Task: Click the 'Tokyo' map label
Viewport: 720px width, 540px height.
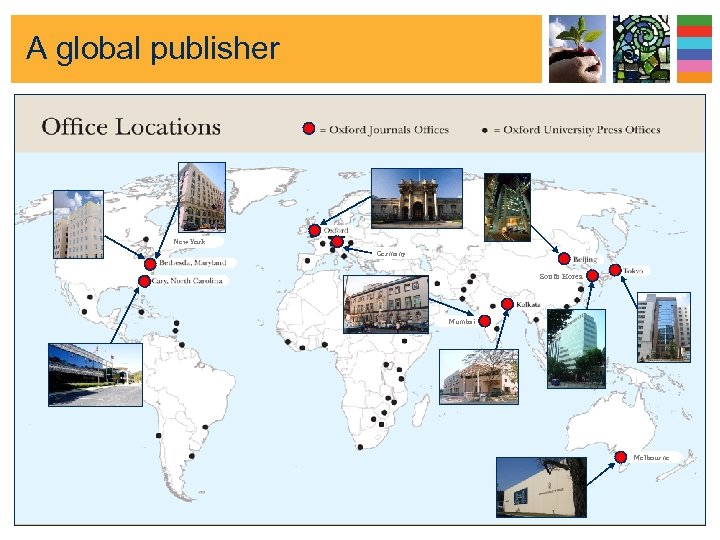Action: [x=633, y=271]
